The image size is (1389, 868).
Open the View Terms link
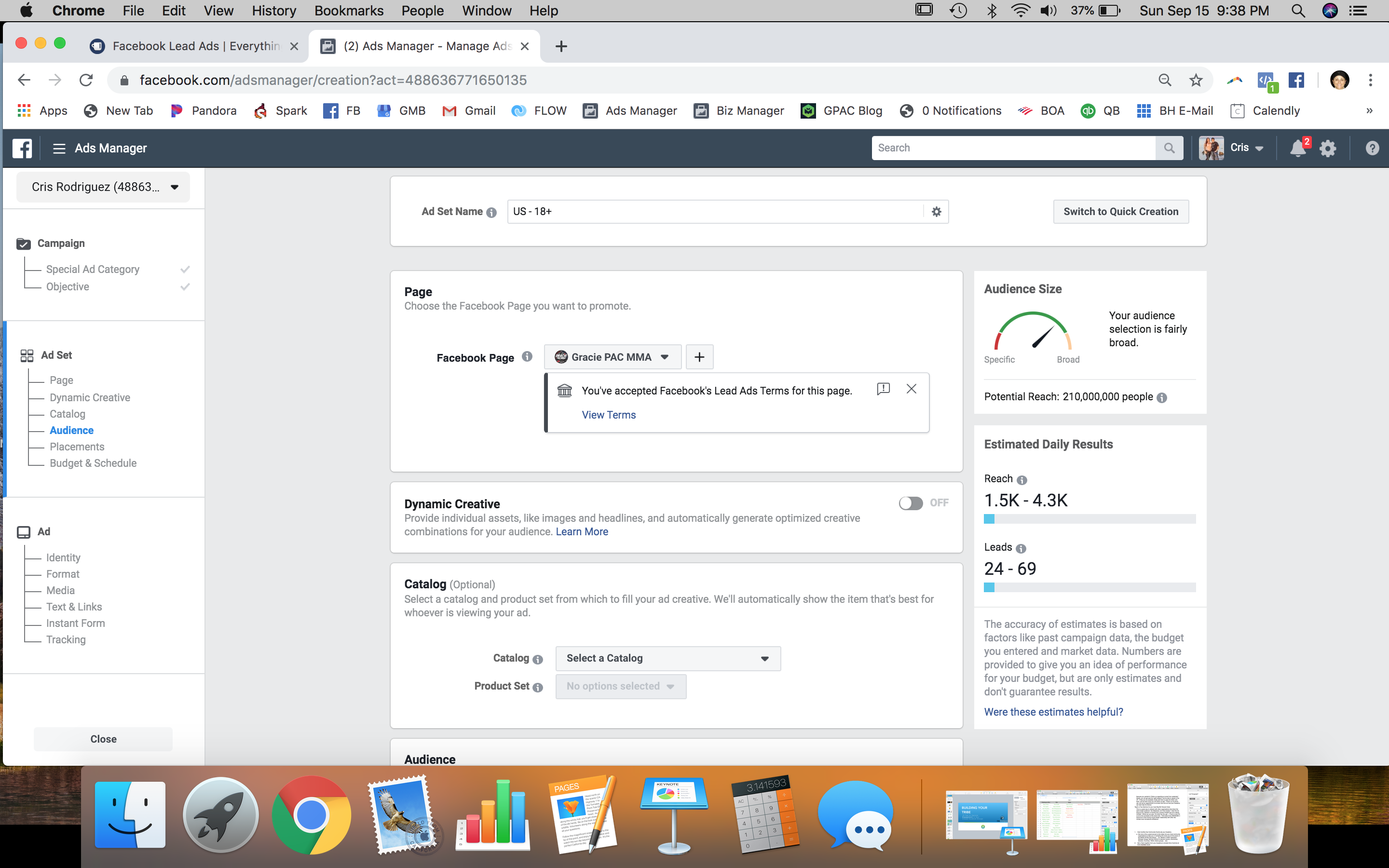click(608, 415)
